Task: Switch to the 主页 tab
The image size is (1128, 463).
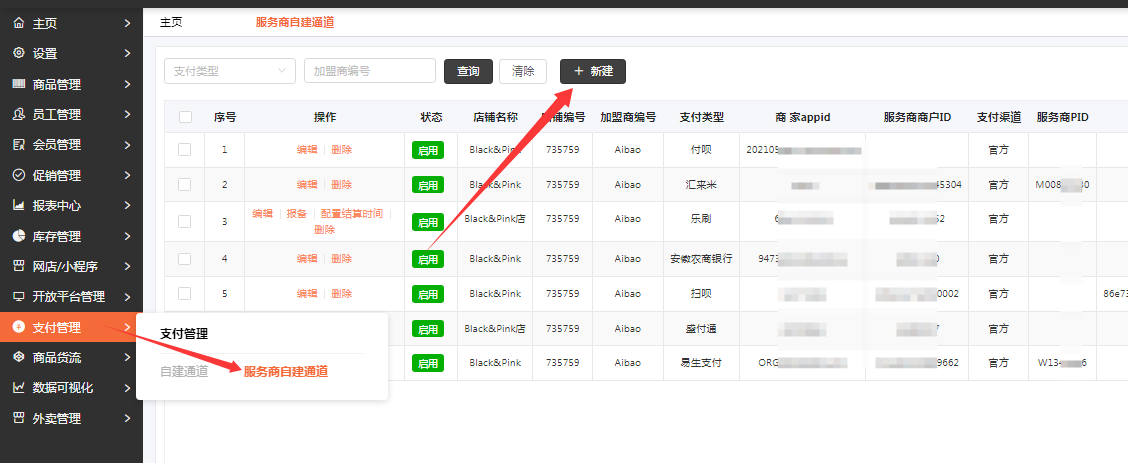Action: tap(171, 22)
